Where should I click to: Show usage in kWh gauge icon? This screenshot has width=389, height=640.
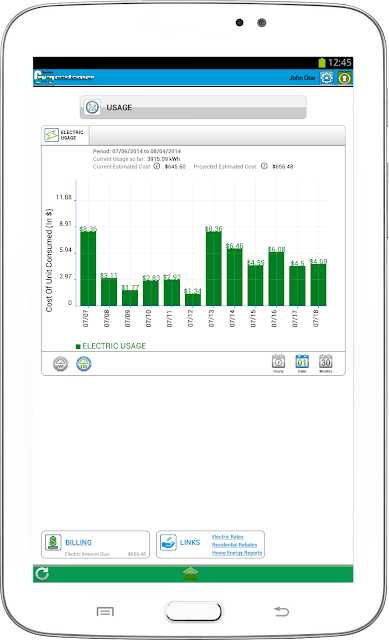pyautogui.click(x=60, y=364)
